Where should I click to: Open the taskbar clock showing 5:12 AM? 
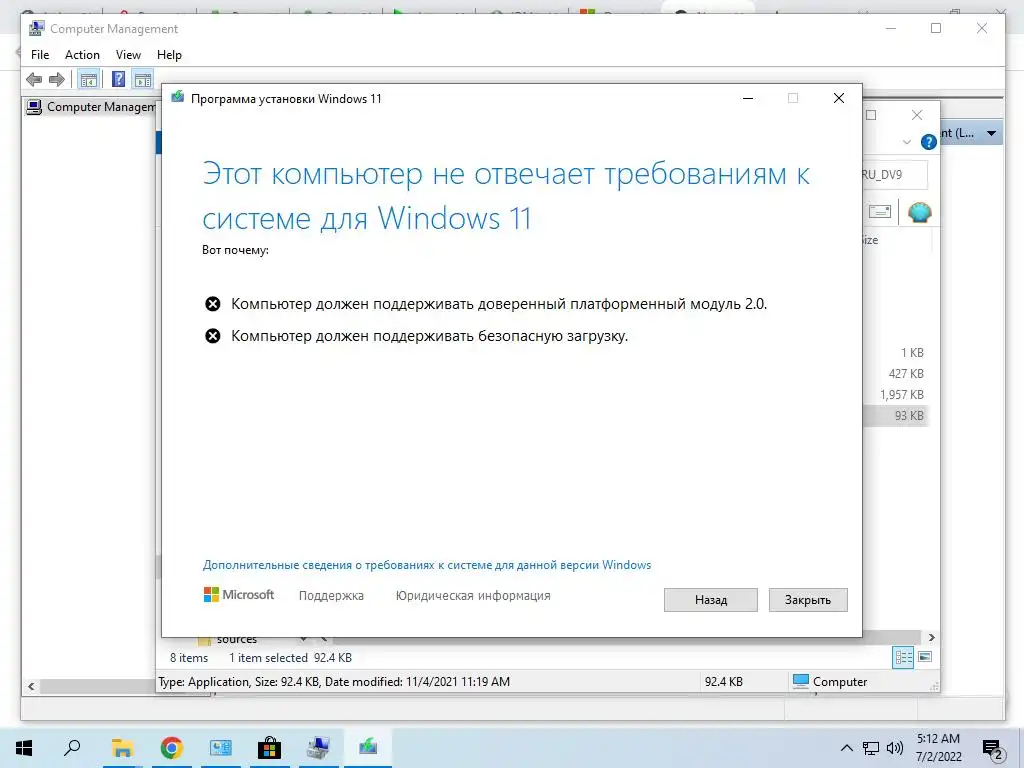point(938,748)
